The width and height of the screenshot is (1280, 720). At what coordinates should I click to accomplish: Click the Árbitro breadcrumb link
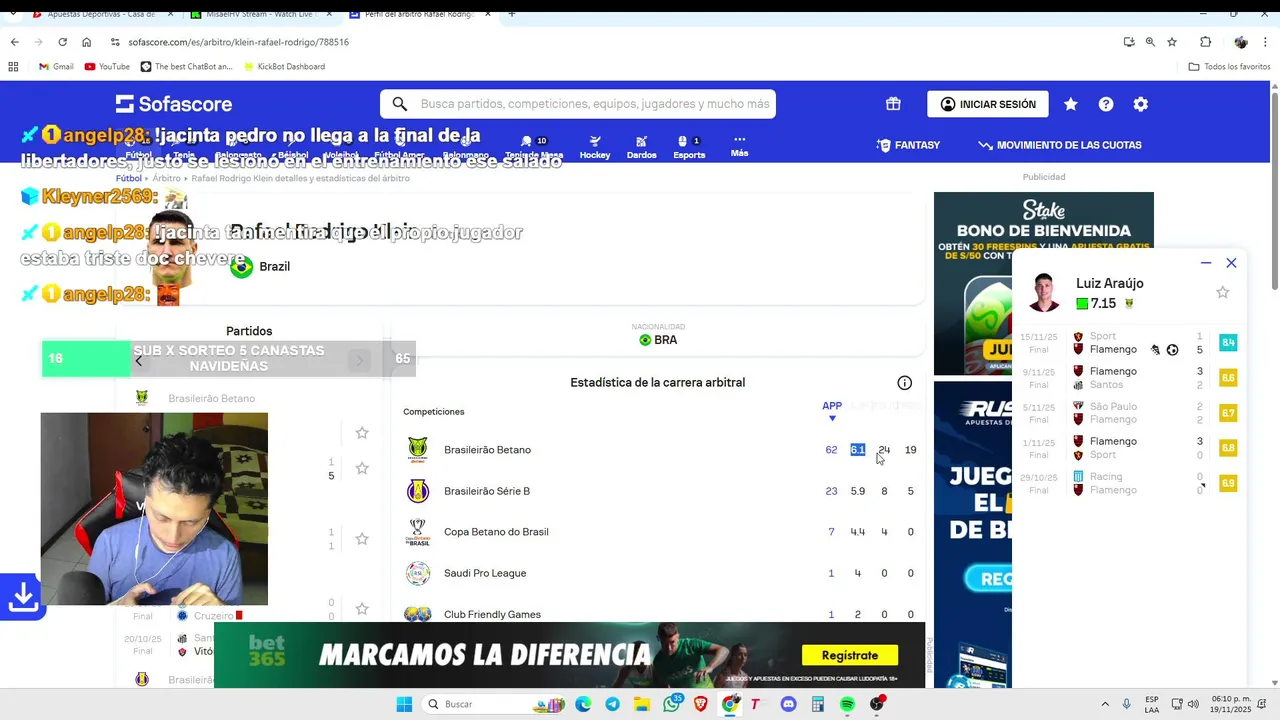[x=167, y=178]
